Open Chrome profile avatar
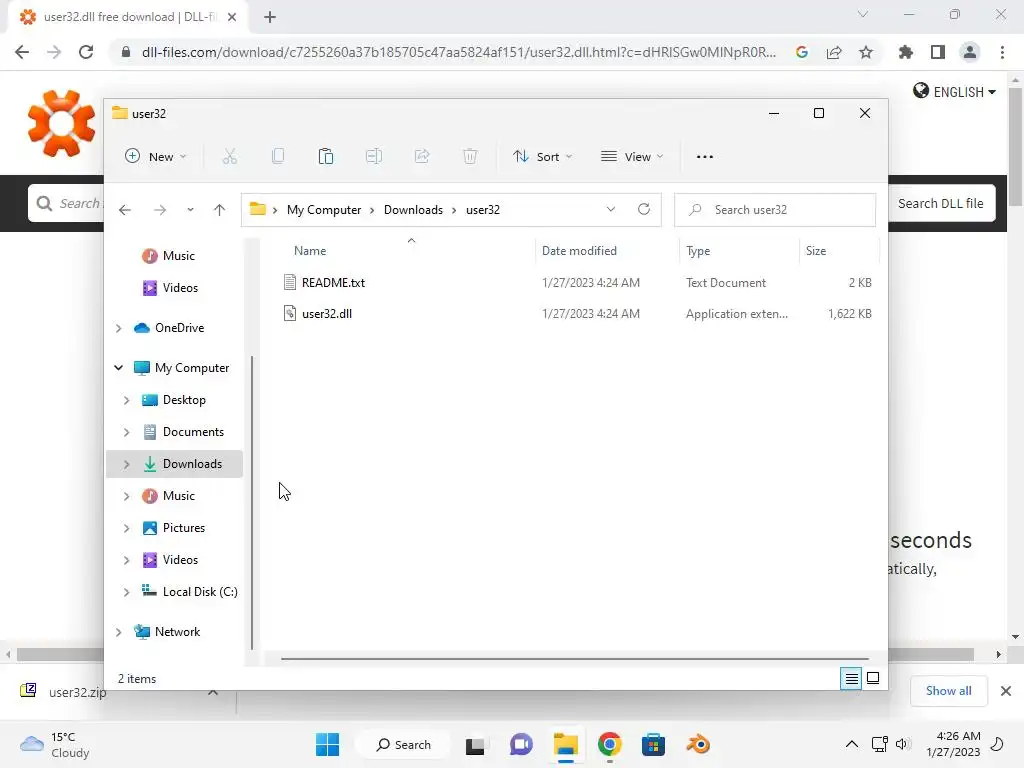This screenshot has width=1024, height=768. point(970,52)
